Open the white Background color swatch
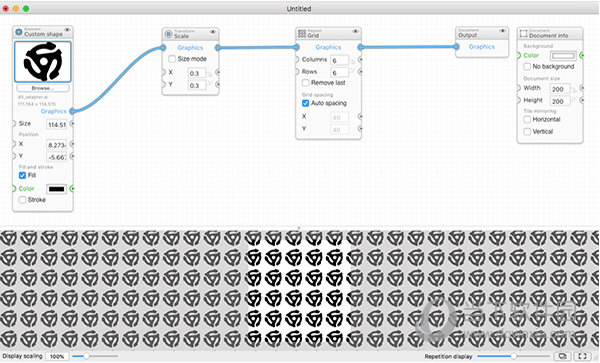 click(x=563, y=56)
